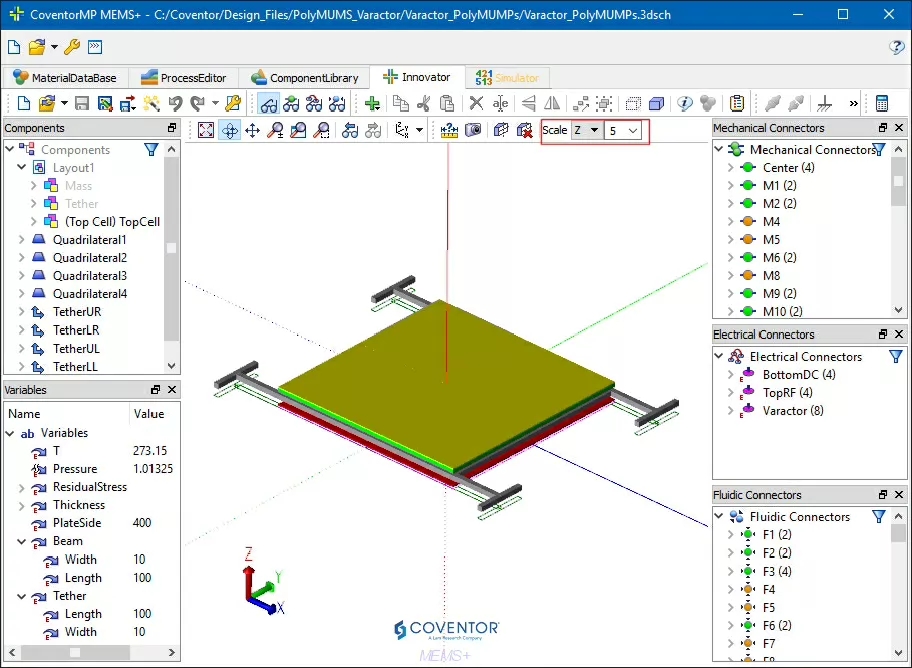Click the Pressure value 1.01325 cell
This screenshot has width=912, height=668.
pyautogui.click(x=153, y=469)
